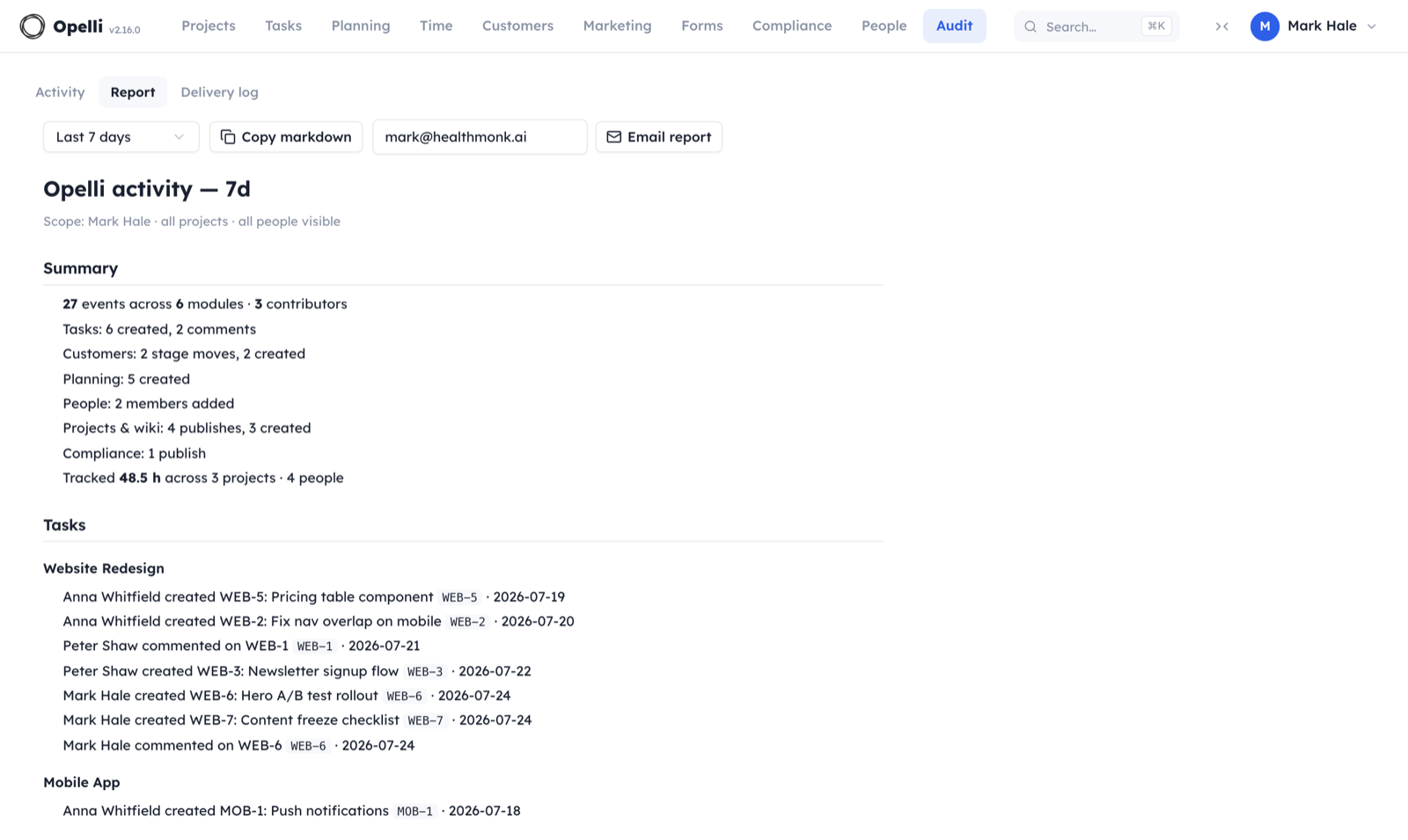Screen dimensions: 1408x840
Task: Click Mark Hale created WEB-7 entry text
Action: click(x=231, y=720)
